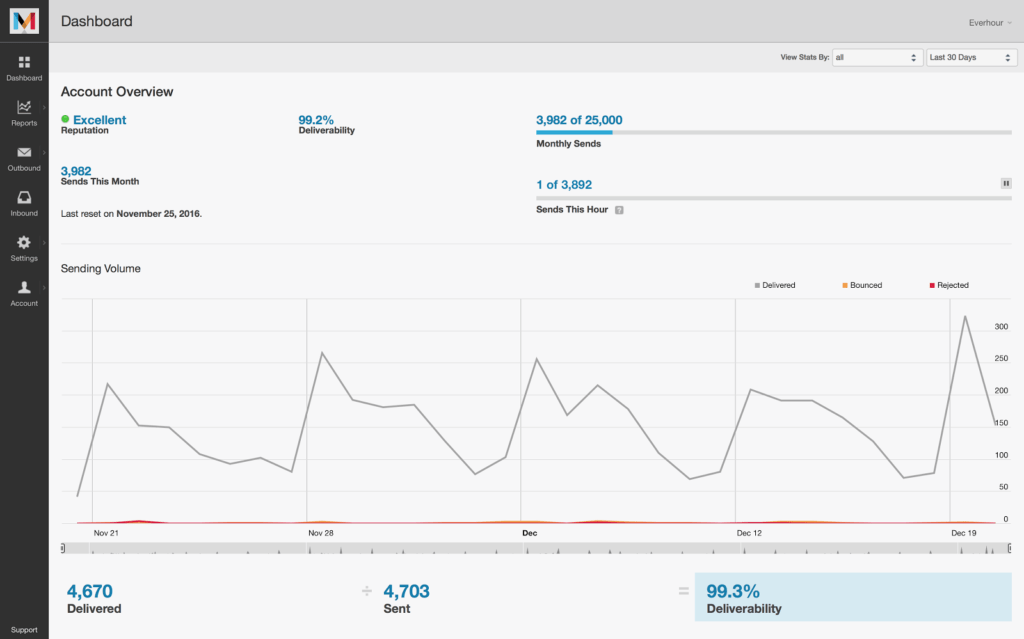1024x639 pixels.
Task: Click the Settings gear icon in the sidebar
Action: point(23,243)
